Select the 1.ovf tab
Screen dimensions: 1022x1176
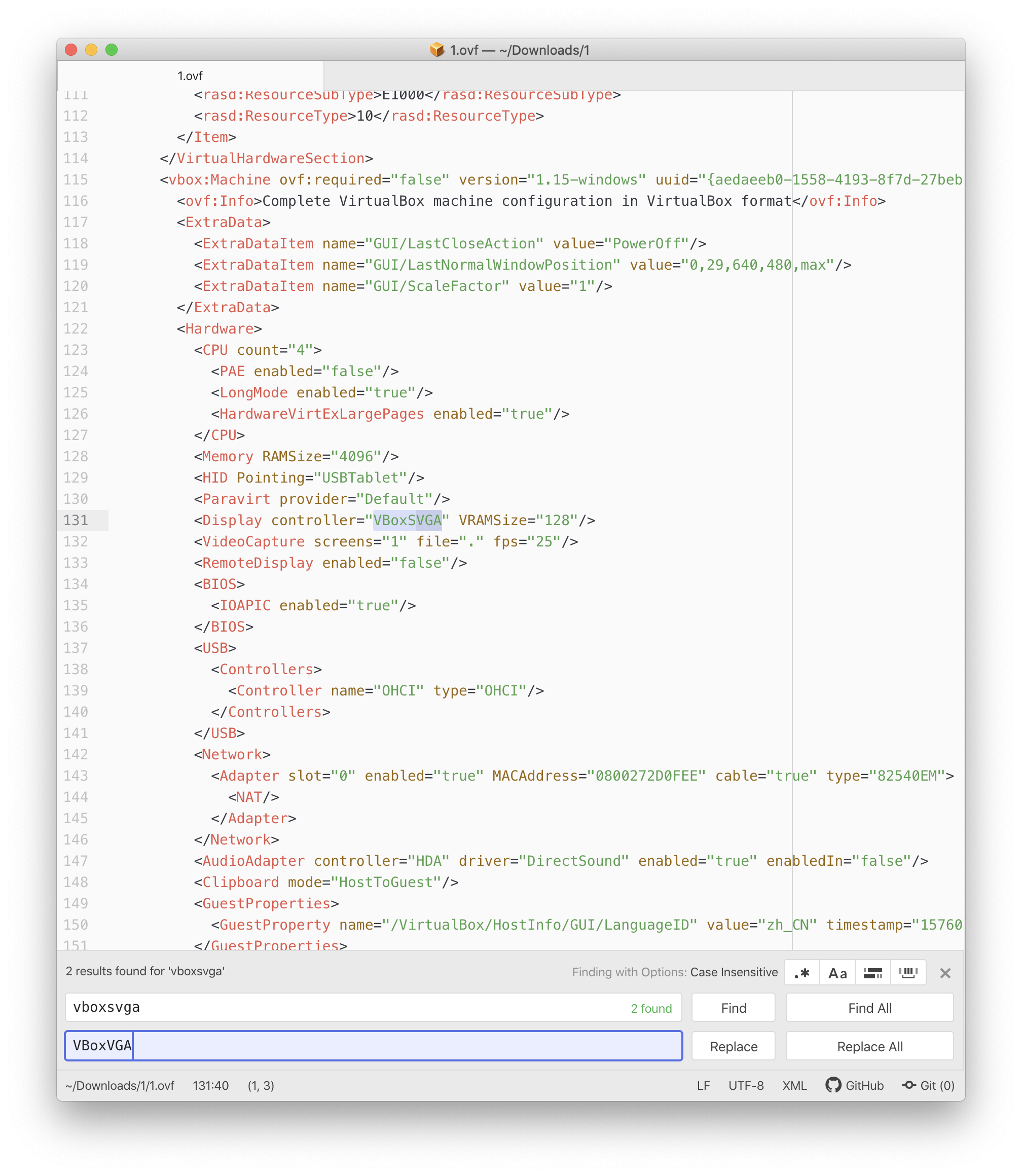click(x=190, y=76)
